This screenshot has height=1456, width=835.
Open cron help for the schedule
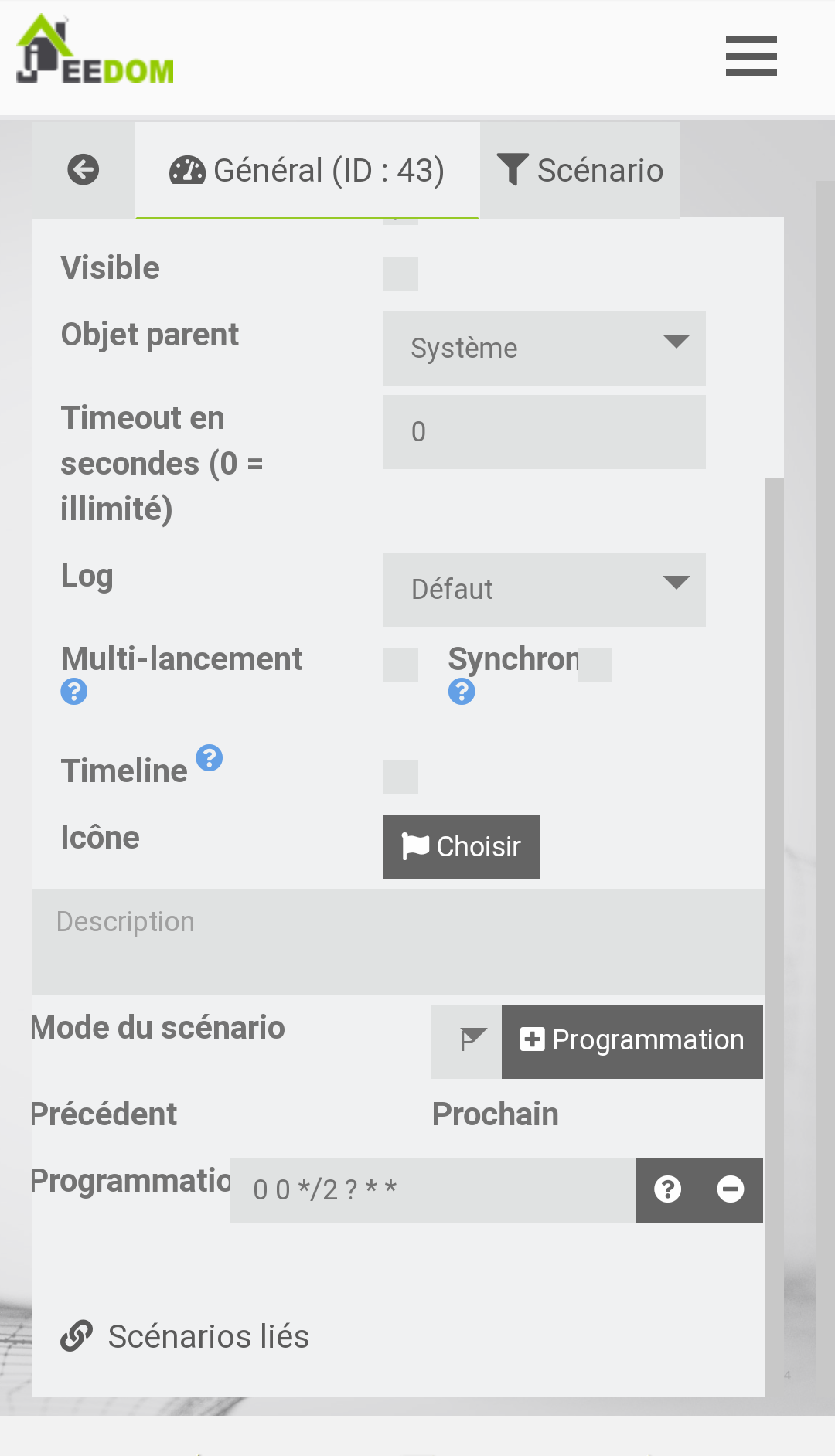tap(668, 1189)
